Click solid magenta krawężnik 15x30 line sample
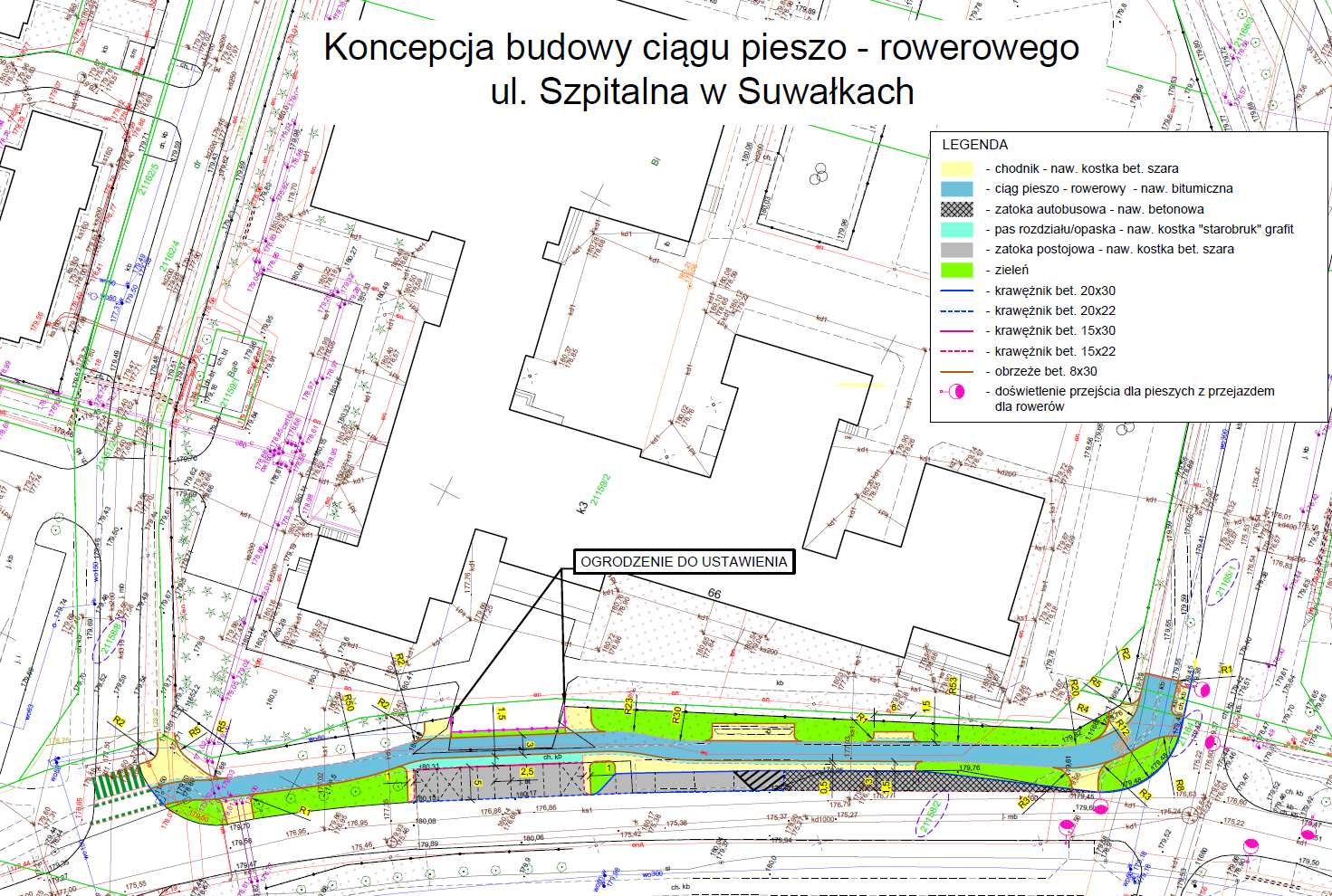This screenshot has height=896, width=1332. coord(956,331)
